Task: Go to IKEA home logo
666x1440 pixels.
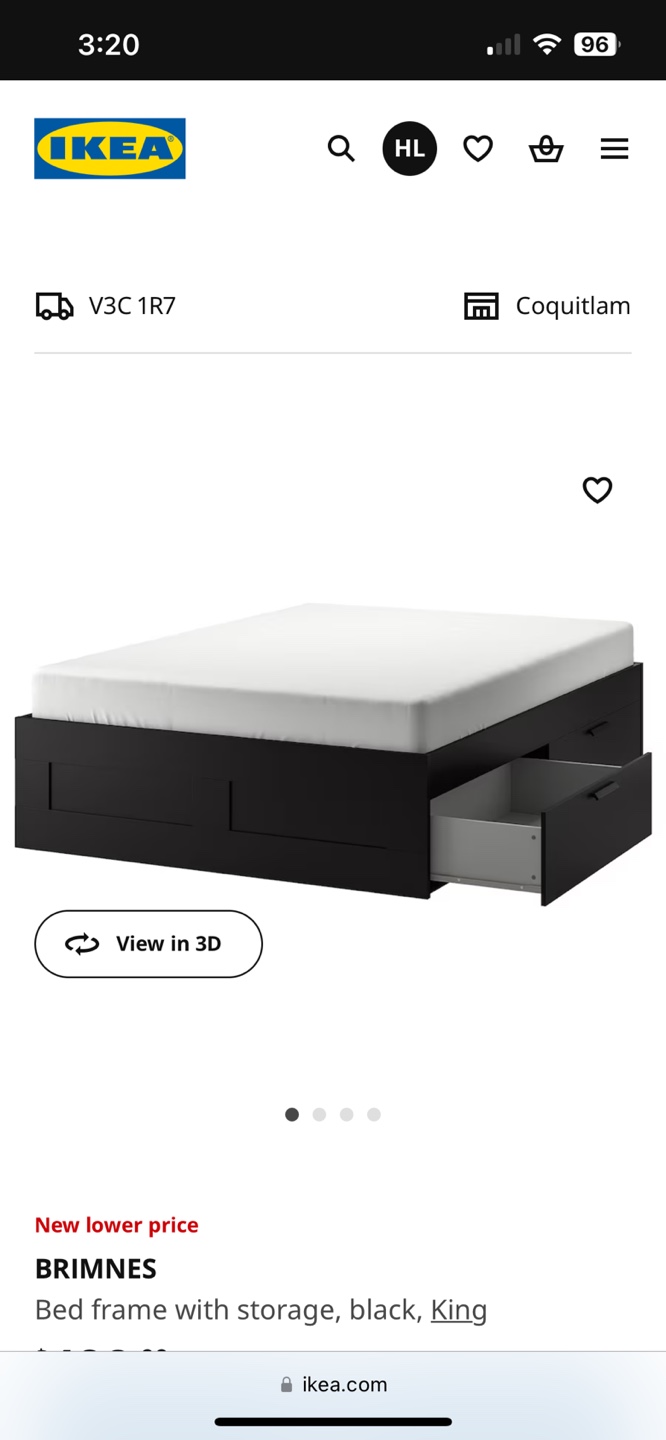Action: tap(110, 149)
